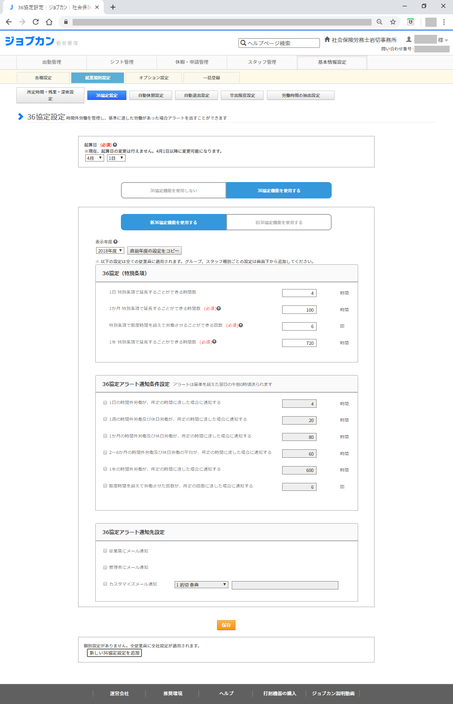Viewport: 453px width, 704px height.
Task: Click zoom magnifier in address bar
Action: (x=379, y=22)
